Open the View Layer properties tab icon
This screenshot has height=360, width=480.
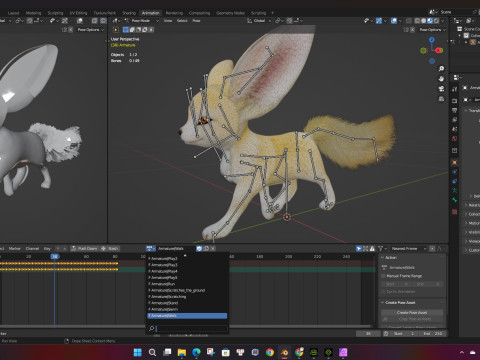click(x=454, y=119)
